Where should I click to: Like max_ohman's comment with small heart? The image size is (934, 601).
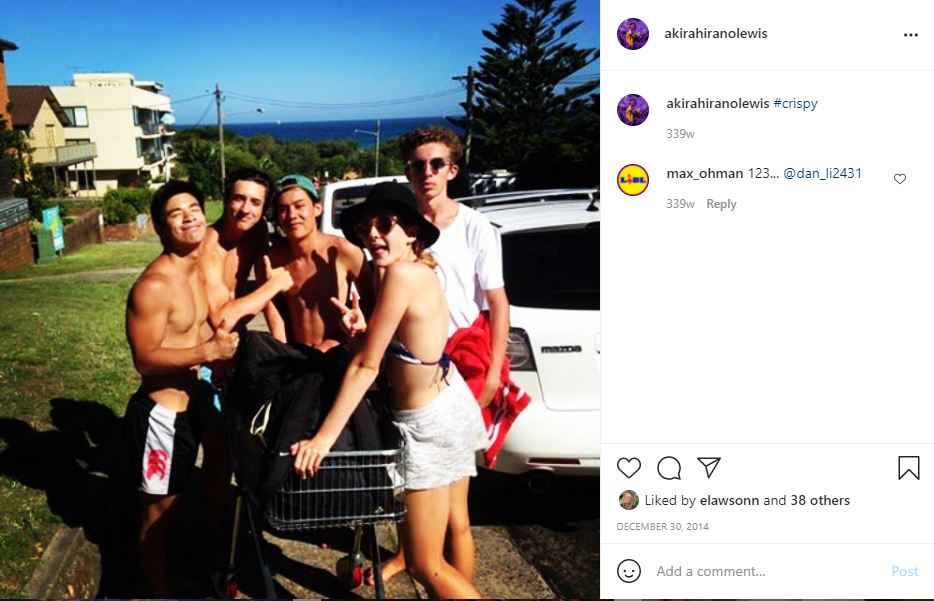[x=899, y=179]
